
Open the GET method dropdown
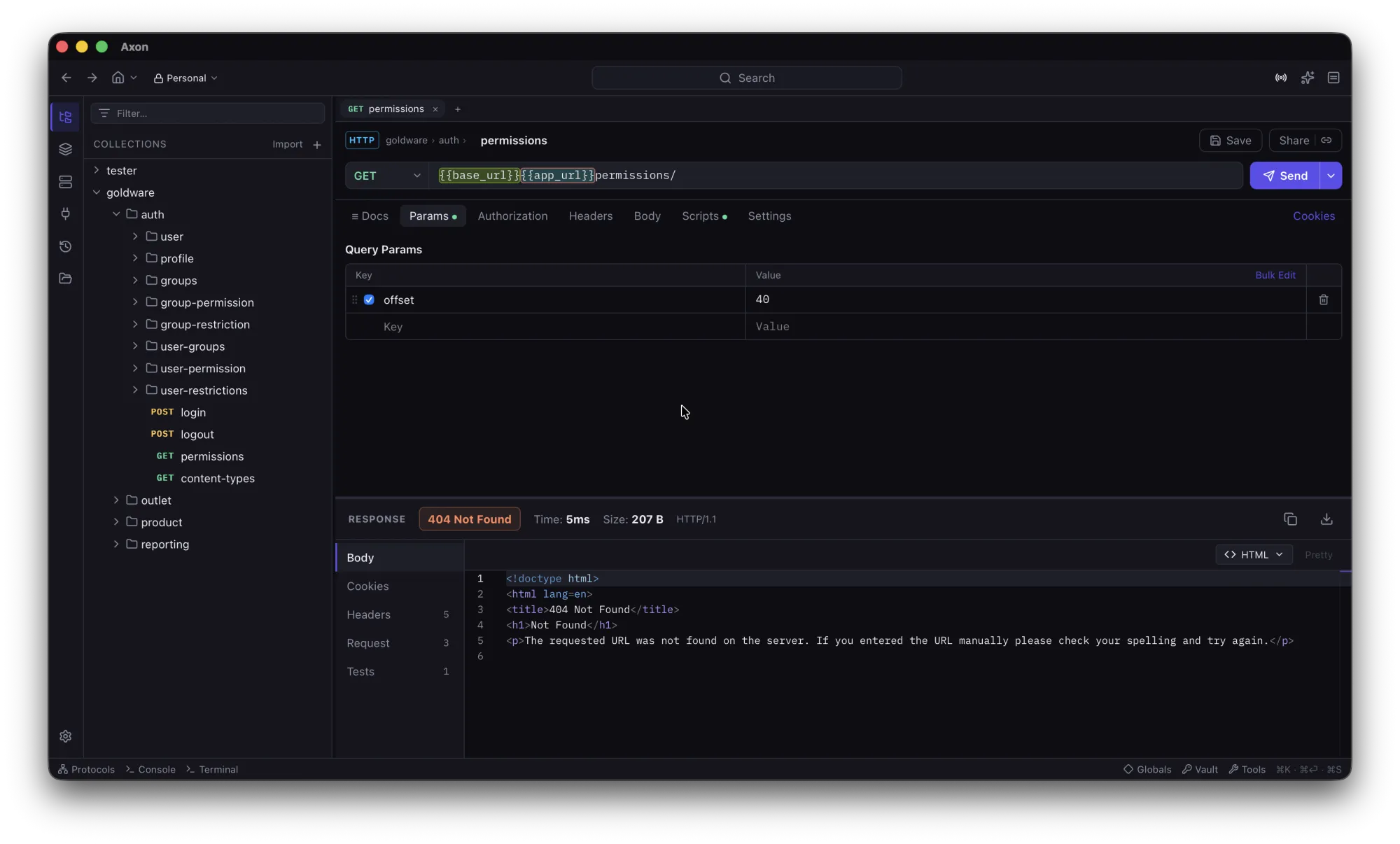(x=387, y=176)
